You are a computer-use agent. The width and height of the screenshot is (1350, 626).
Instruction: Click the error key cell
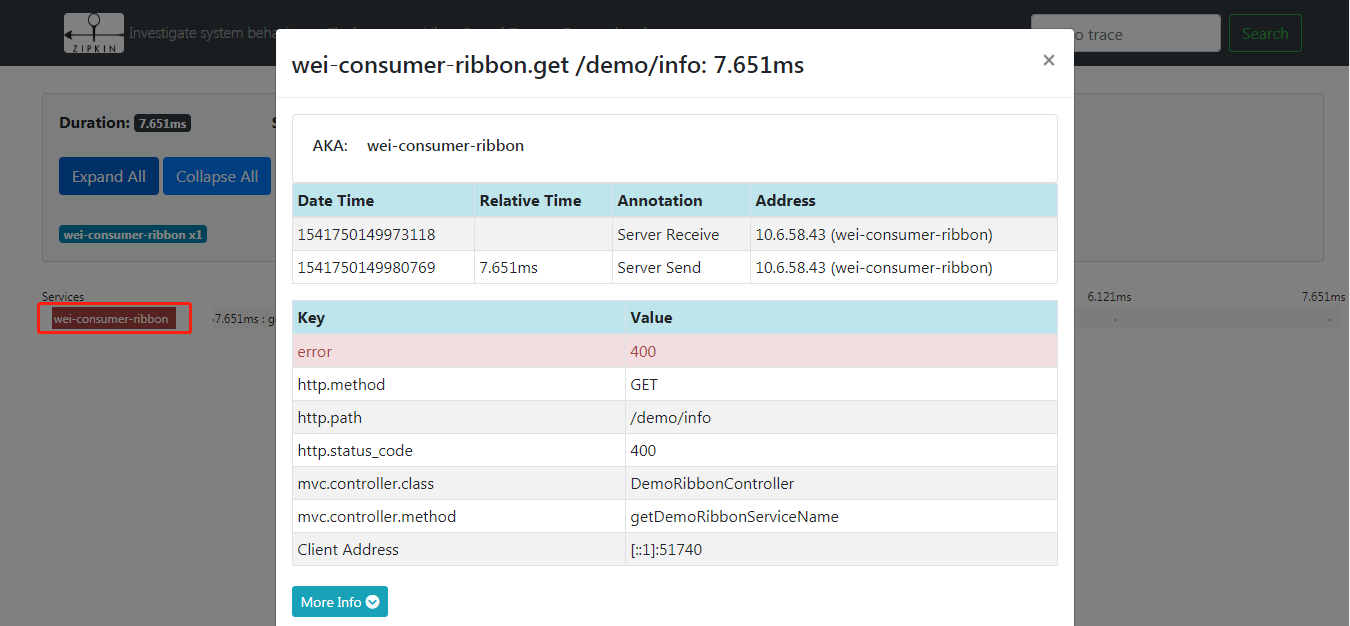(x=459, y=351)
